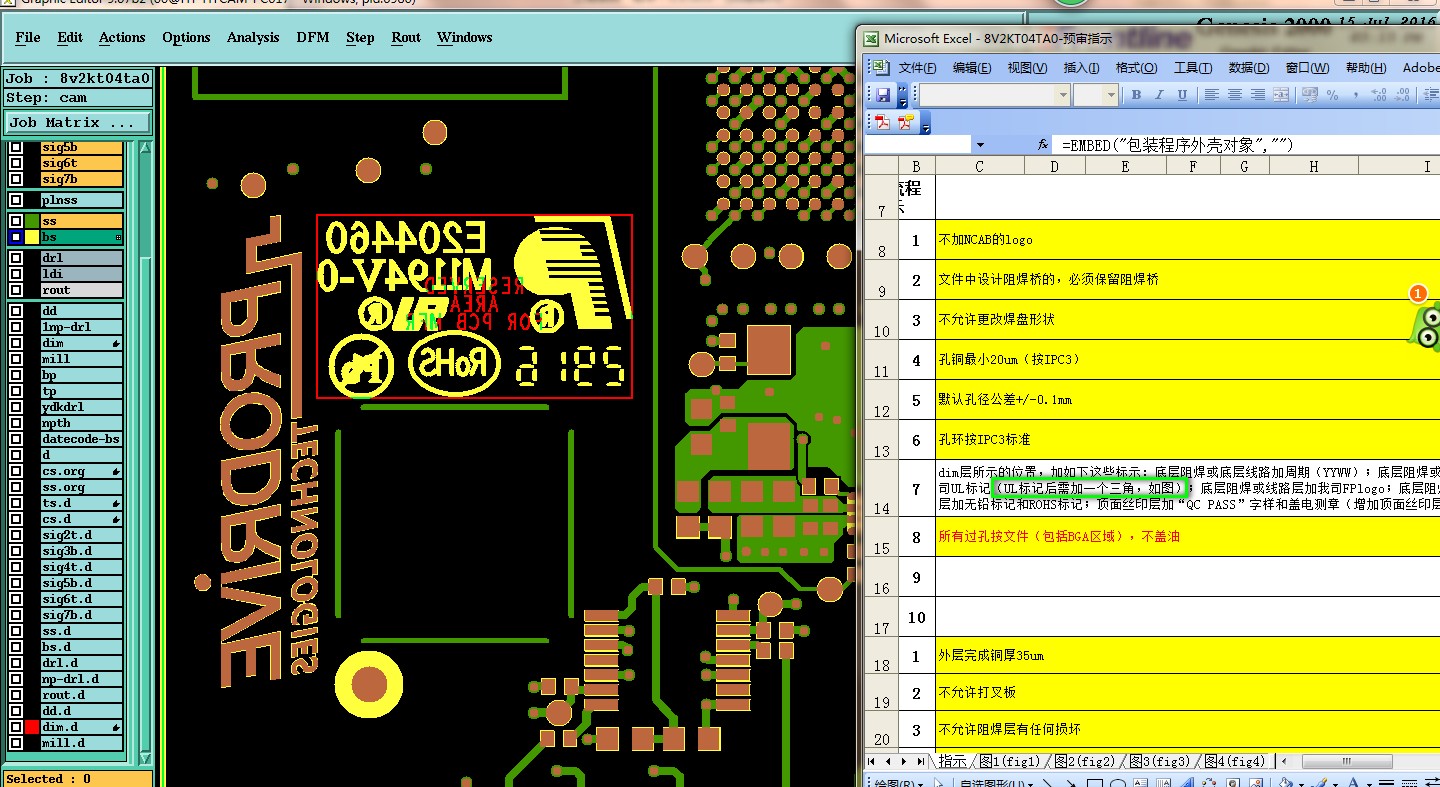The image size is (1440, 787).
Task: Toggle checkbox for layer rout
Action: pos(16,290)
